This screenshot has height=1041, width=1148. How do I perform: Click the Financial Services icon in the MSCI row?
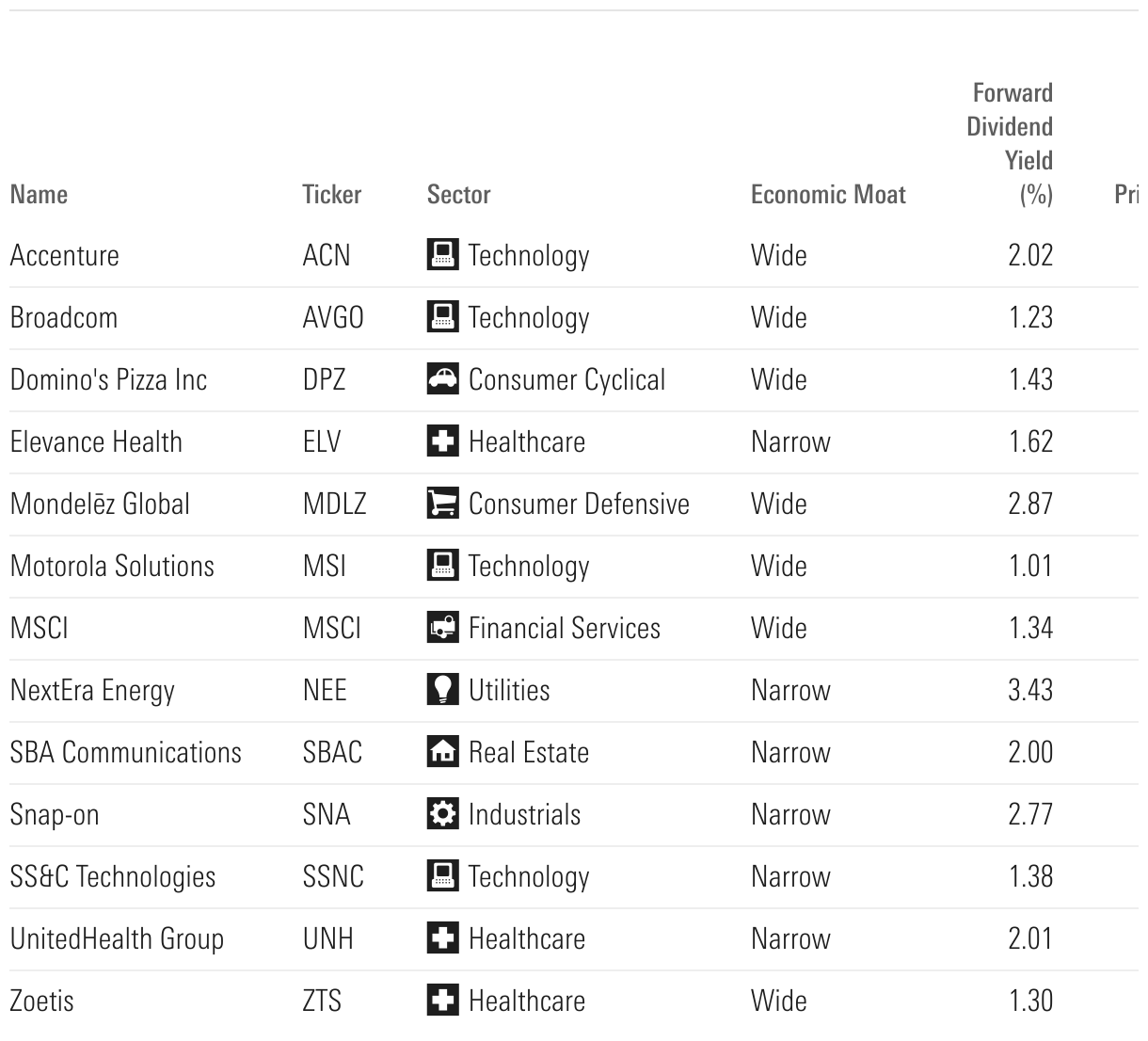click(442, 628)
